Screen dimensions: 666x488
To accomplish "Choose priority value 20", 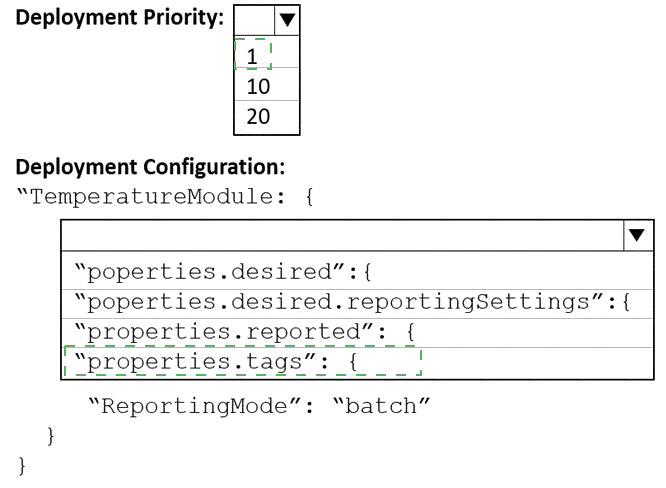I will point(267,116).
